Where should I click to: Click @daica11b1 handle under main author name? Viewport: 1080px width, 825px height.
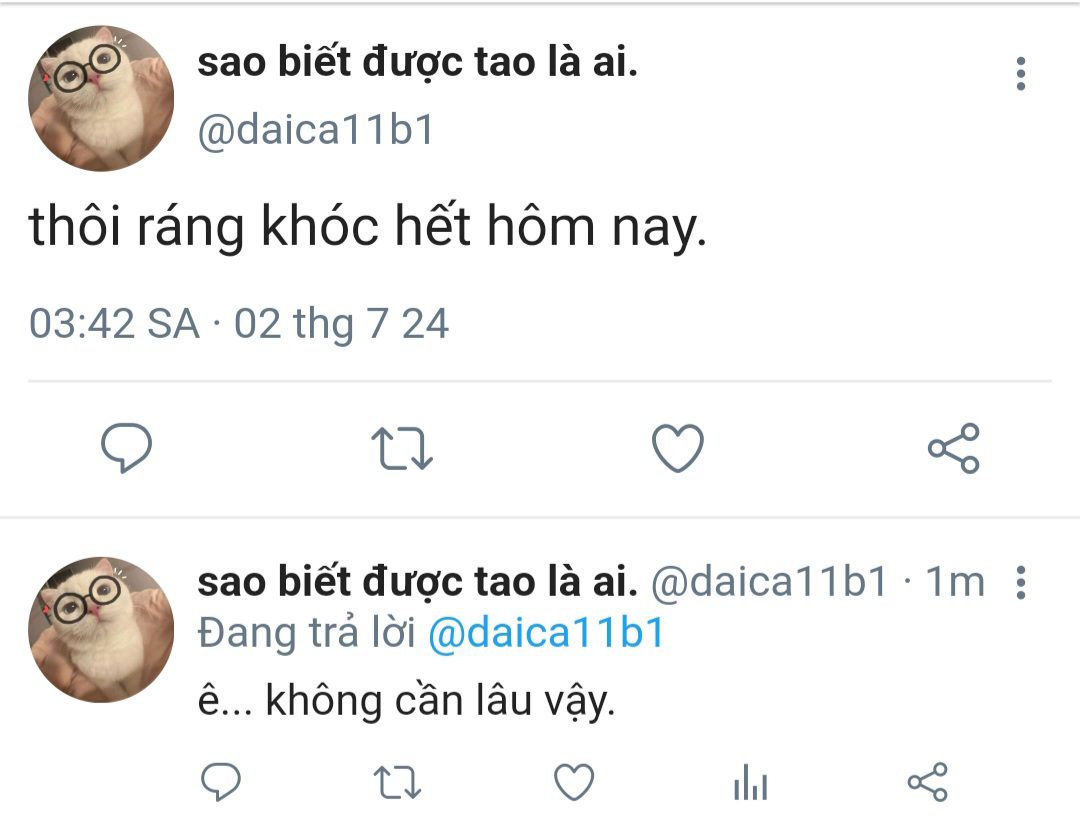(315, 129)
